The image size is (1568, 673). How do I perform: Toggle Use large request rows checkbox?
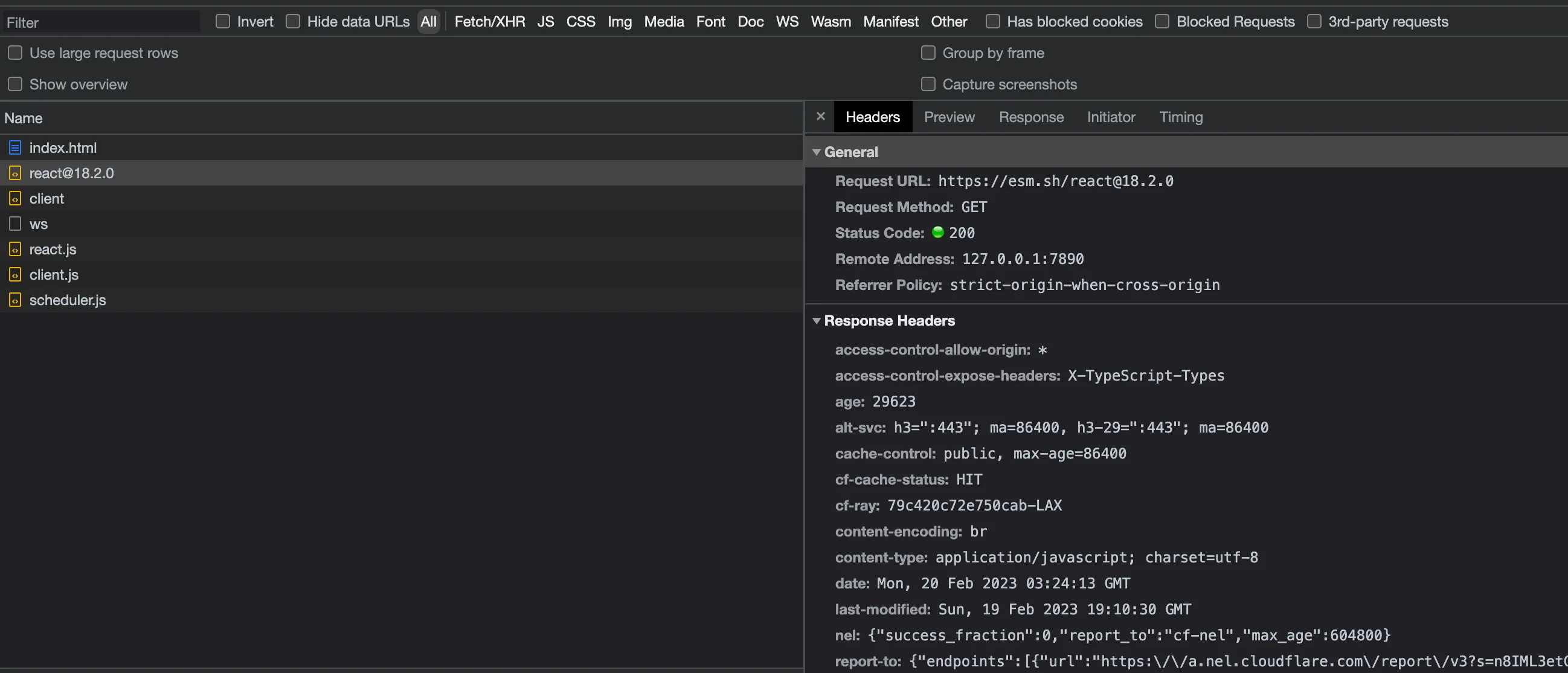pos(15,52)
